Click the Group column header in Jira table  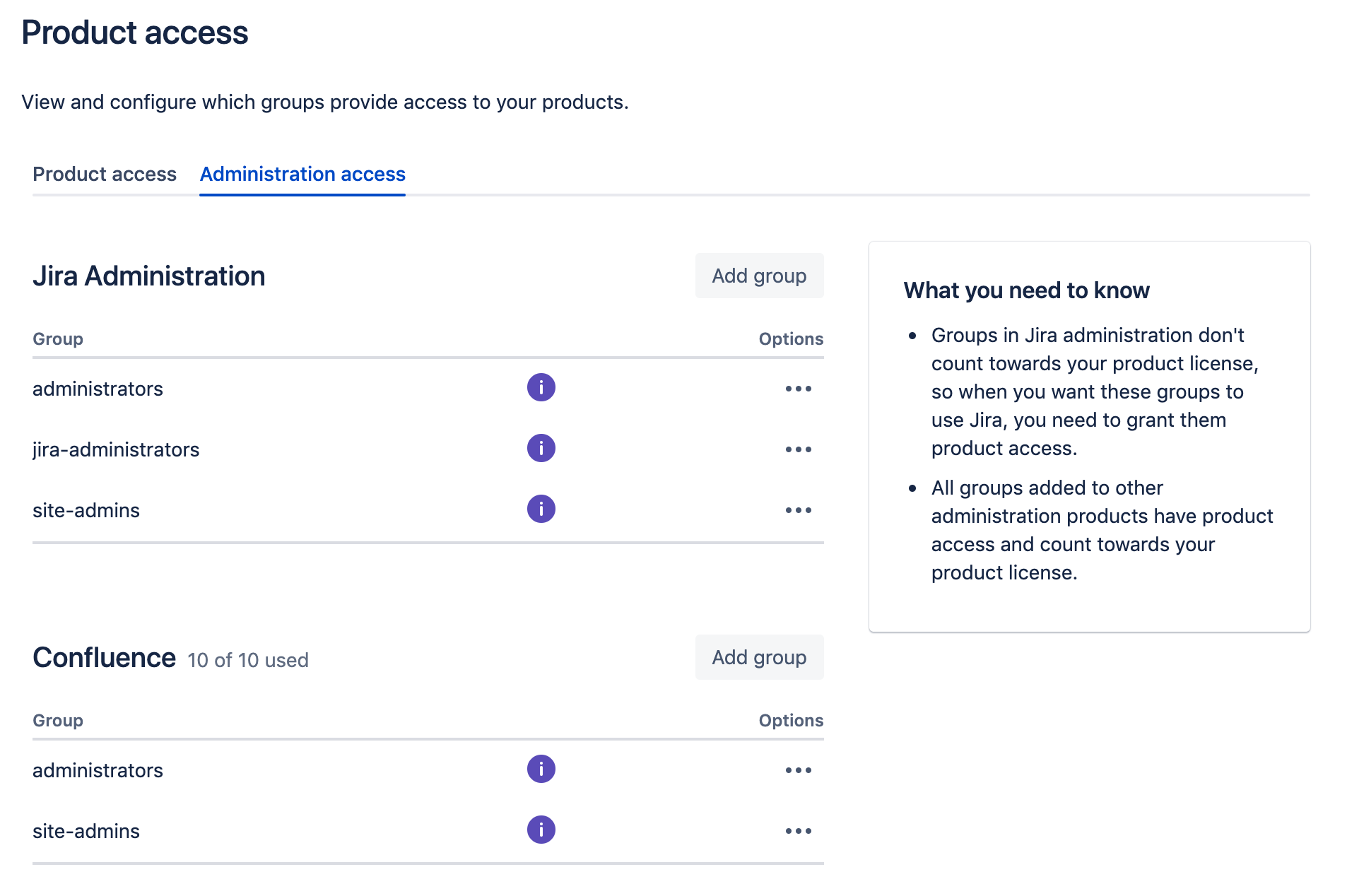click(58, 339)
